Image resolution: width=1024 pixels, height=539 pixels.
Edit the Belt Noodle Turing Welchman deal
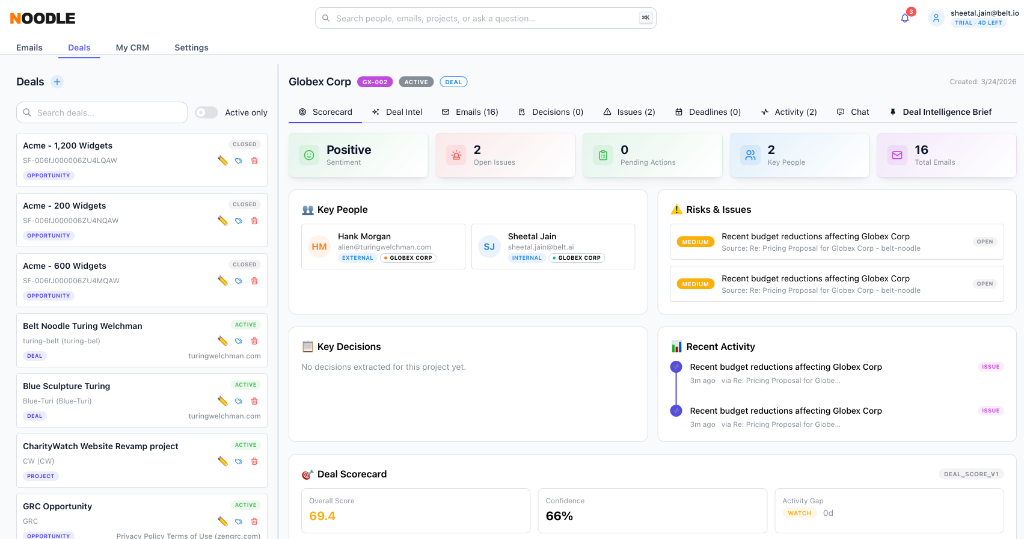[223, 341]
